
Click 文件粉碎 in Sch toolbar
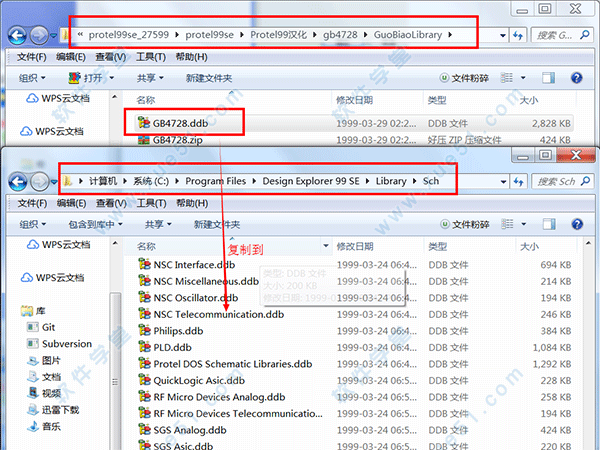[465, 224]
